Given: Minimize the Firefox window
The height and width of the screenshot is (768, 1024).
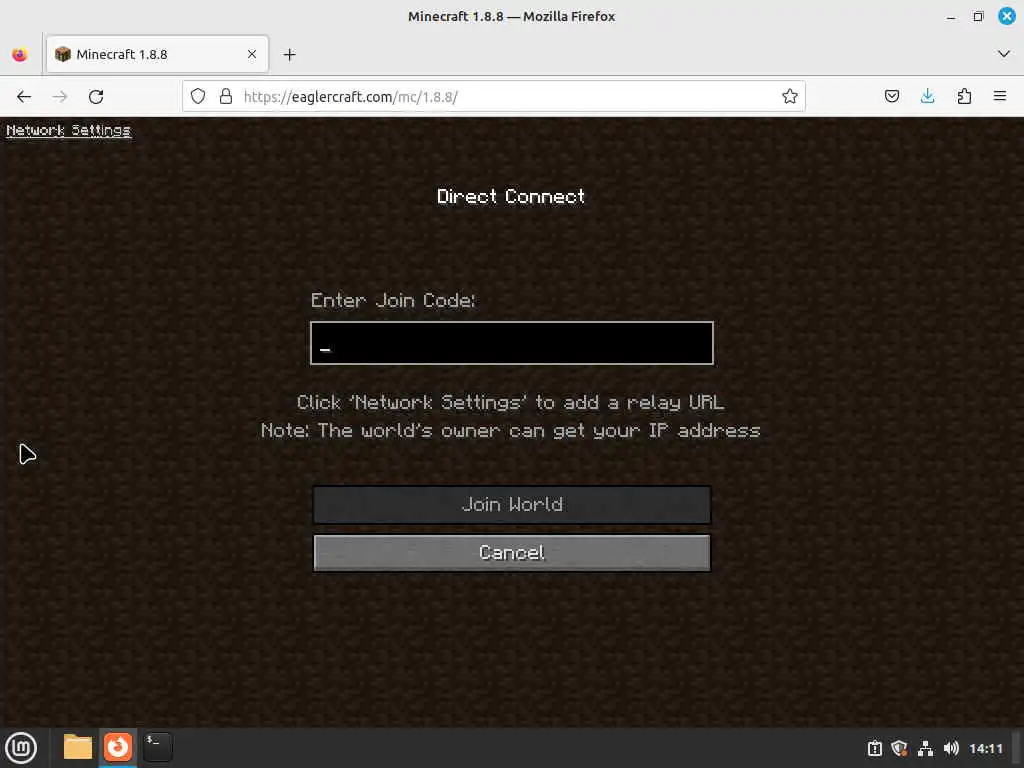Looking at the screenshot, I should (951, 16).
